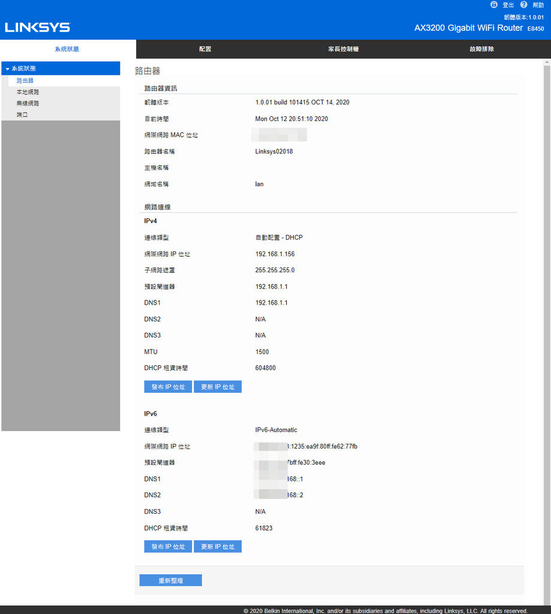The width and height of the screenshot is (551, 614).
Task: Click the logout icon in the header
Action: 494,5
